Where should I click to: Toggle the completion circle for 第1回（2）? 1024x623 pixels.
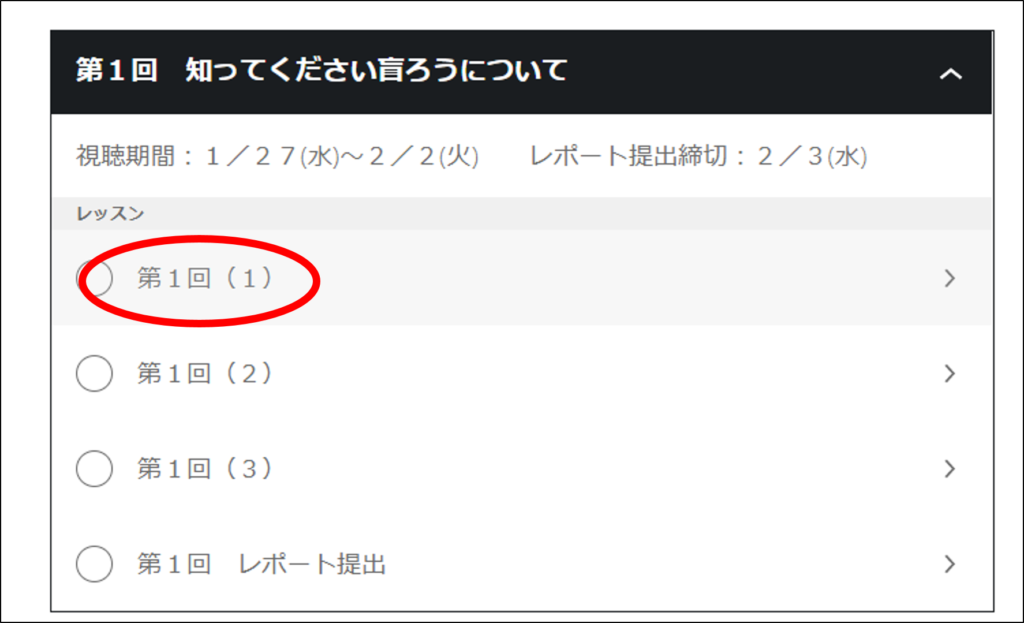tap(94, 374)
